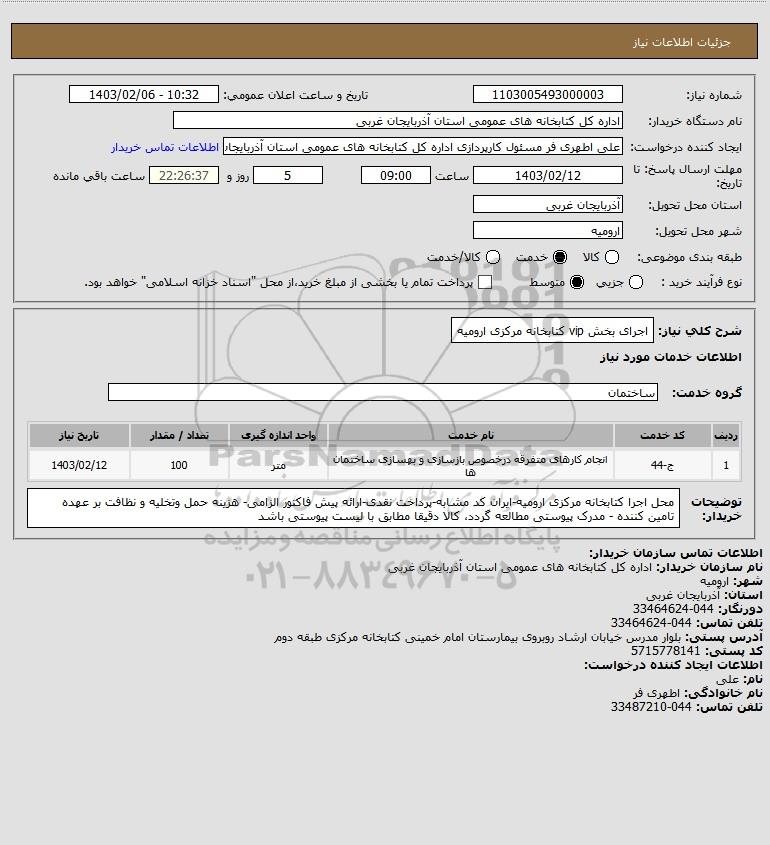
Task: Select the خدمت radio button
Action: [x=560, y=258]
